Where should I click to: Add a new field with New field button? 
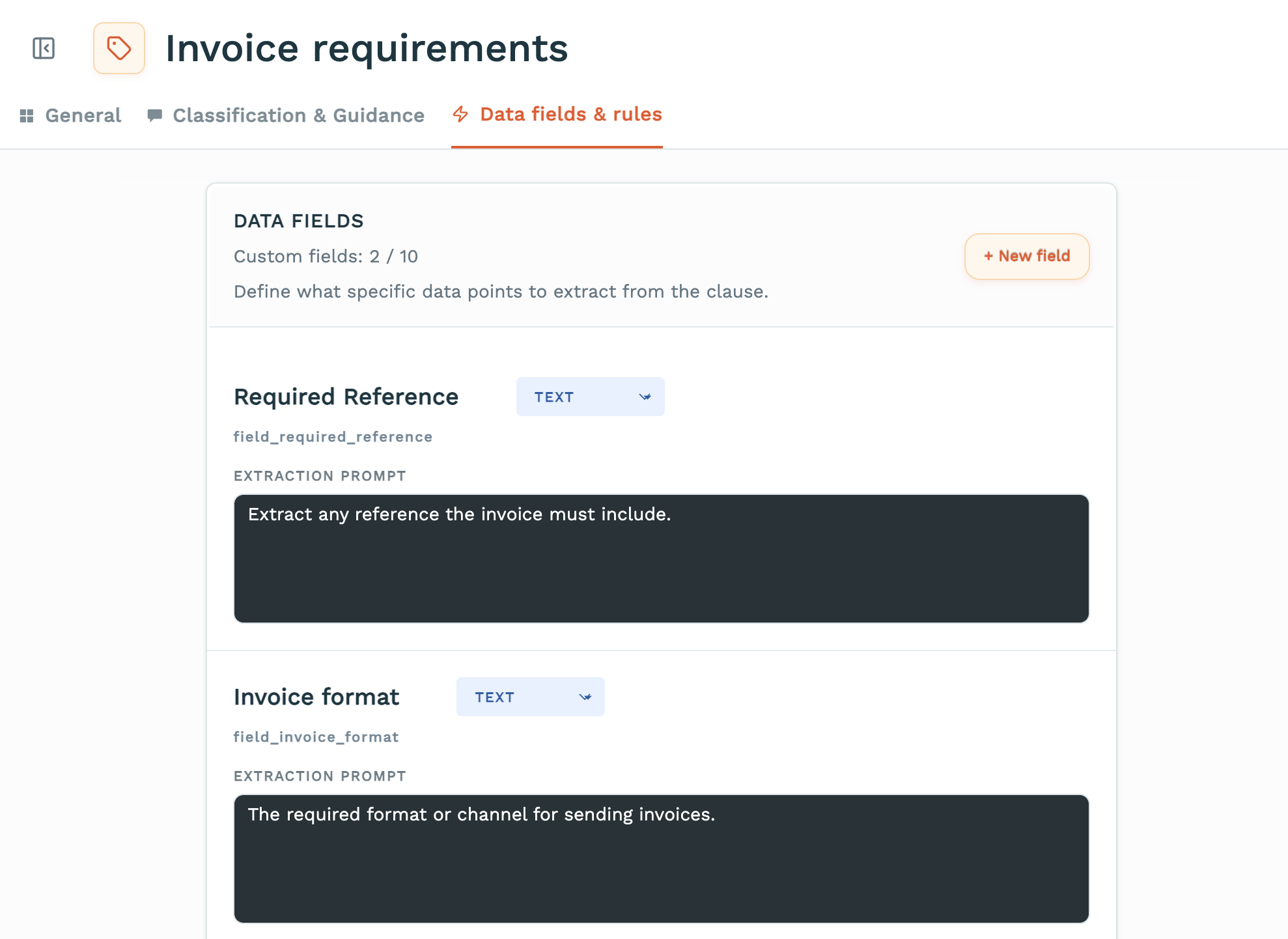point(1027,256)
